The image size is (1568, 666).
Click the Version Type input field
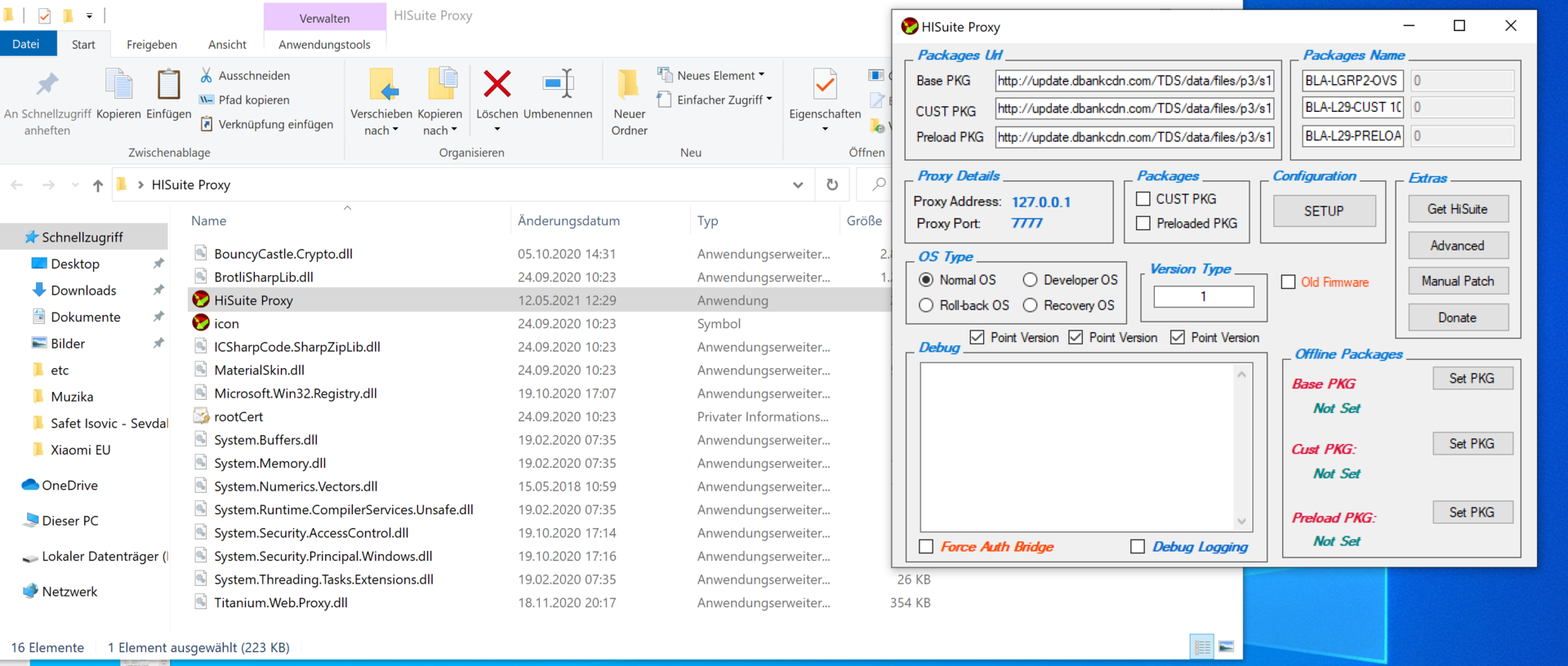click(x=1203, y=296)
